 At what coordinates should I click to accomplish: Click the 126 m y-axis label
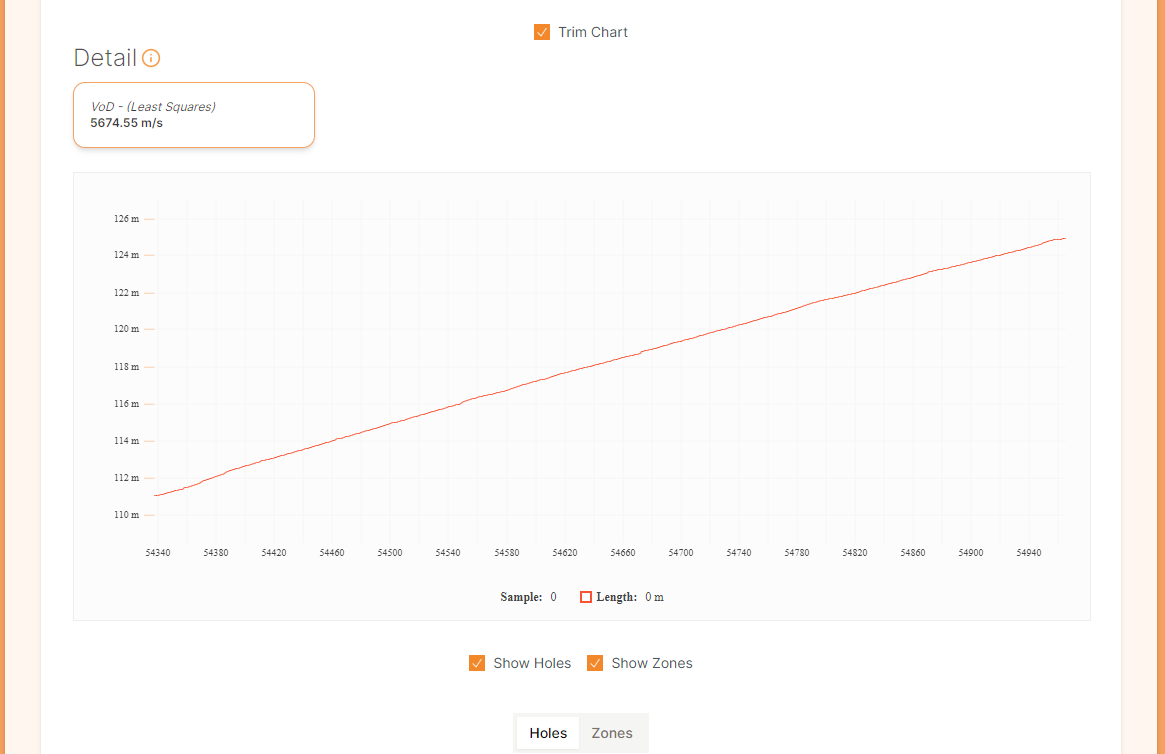click(x=126, y=219)
